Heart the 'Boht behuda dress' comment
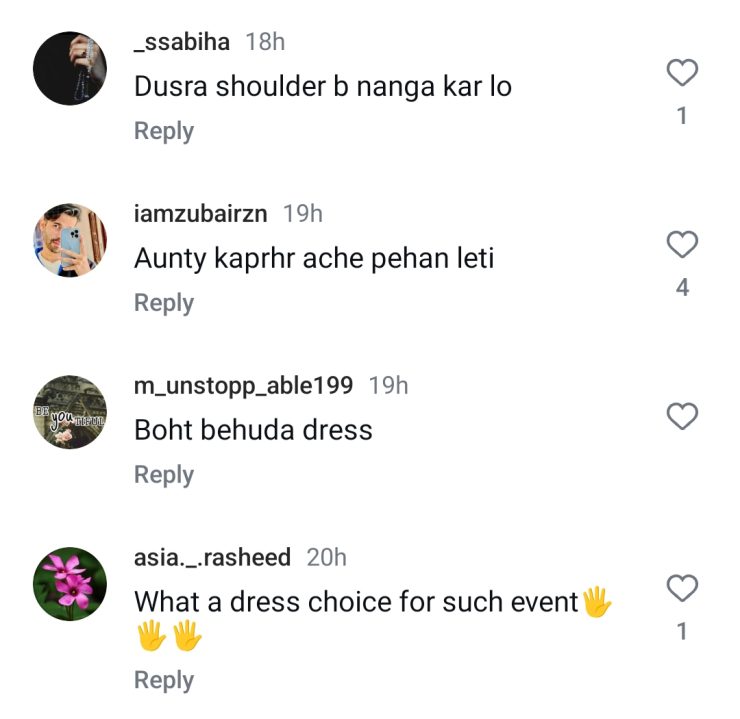 click(x=682, y=416)
